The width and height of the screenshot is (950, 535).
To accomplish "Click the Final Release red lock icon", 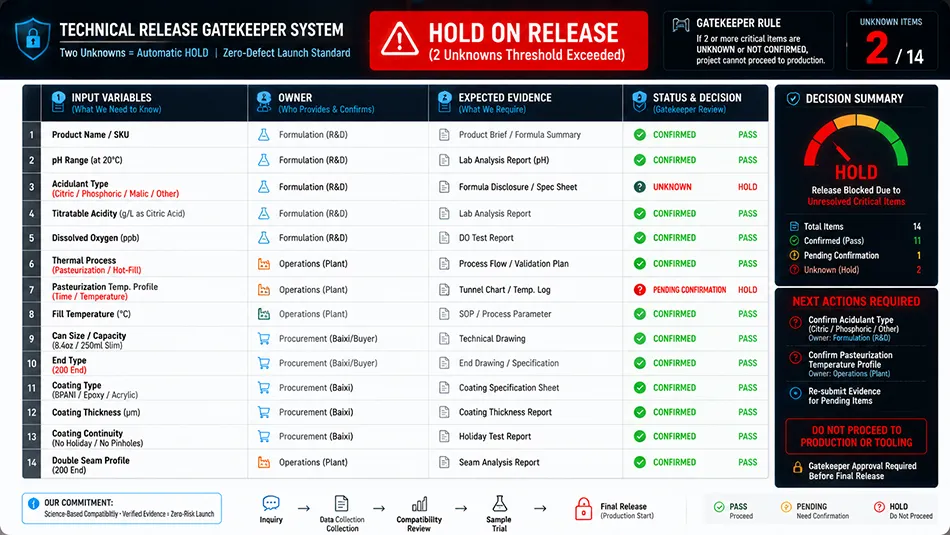I will pyautogui.click(x=583, y=509).
